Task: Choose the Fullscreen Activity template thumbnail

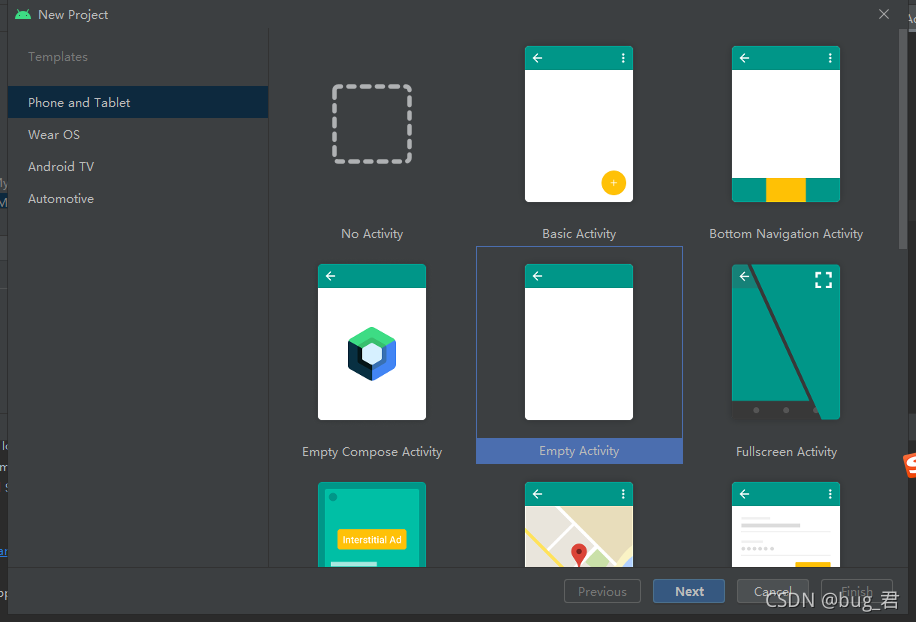Action: [786, 342]
